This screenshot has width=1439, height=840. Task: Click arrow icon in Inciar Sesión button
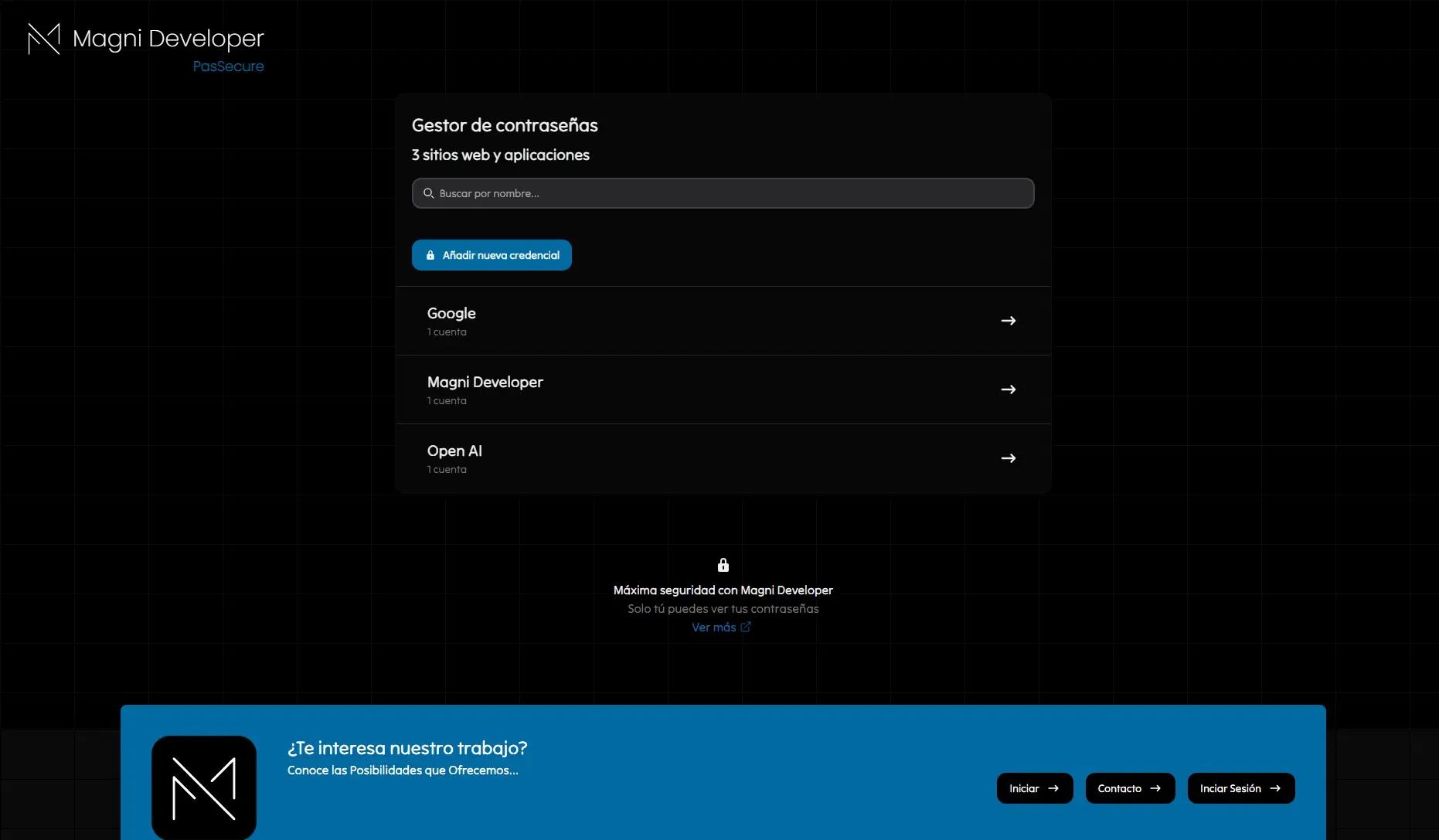pyautogui.click(x=1275, y=788)
